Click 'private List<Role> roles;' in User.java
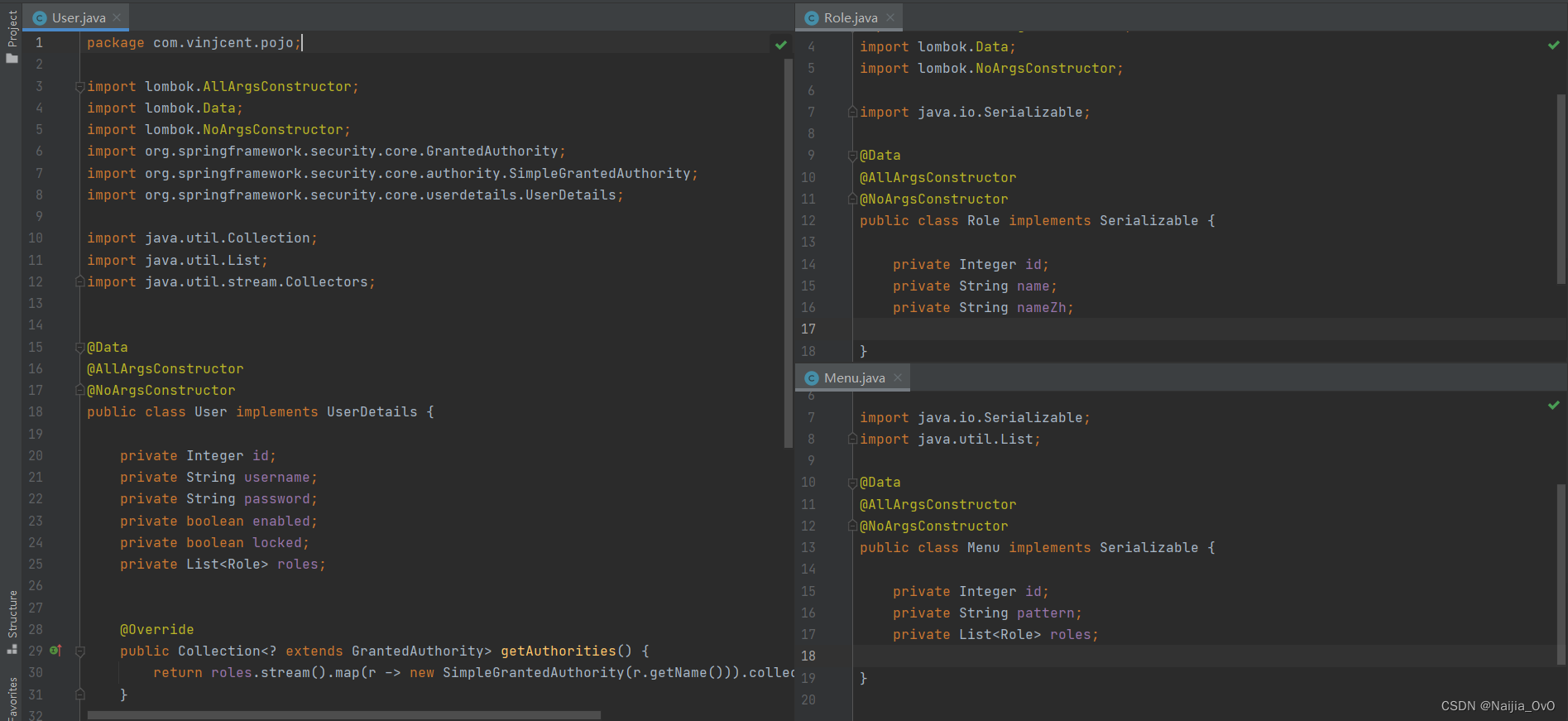This screenshot has height=721, width=1568. 223,564
